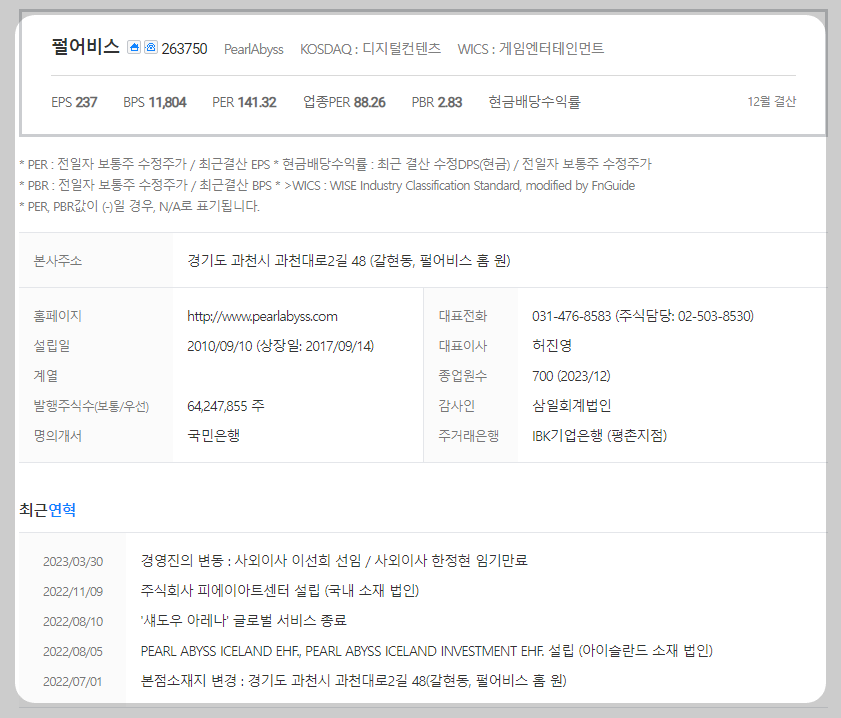Click the 설립일 label

51,346
